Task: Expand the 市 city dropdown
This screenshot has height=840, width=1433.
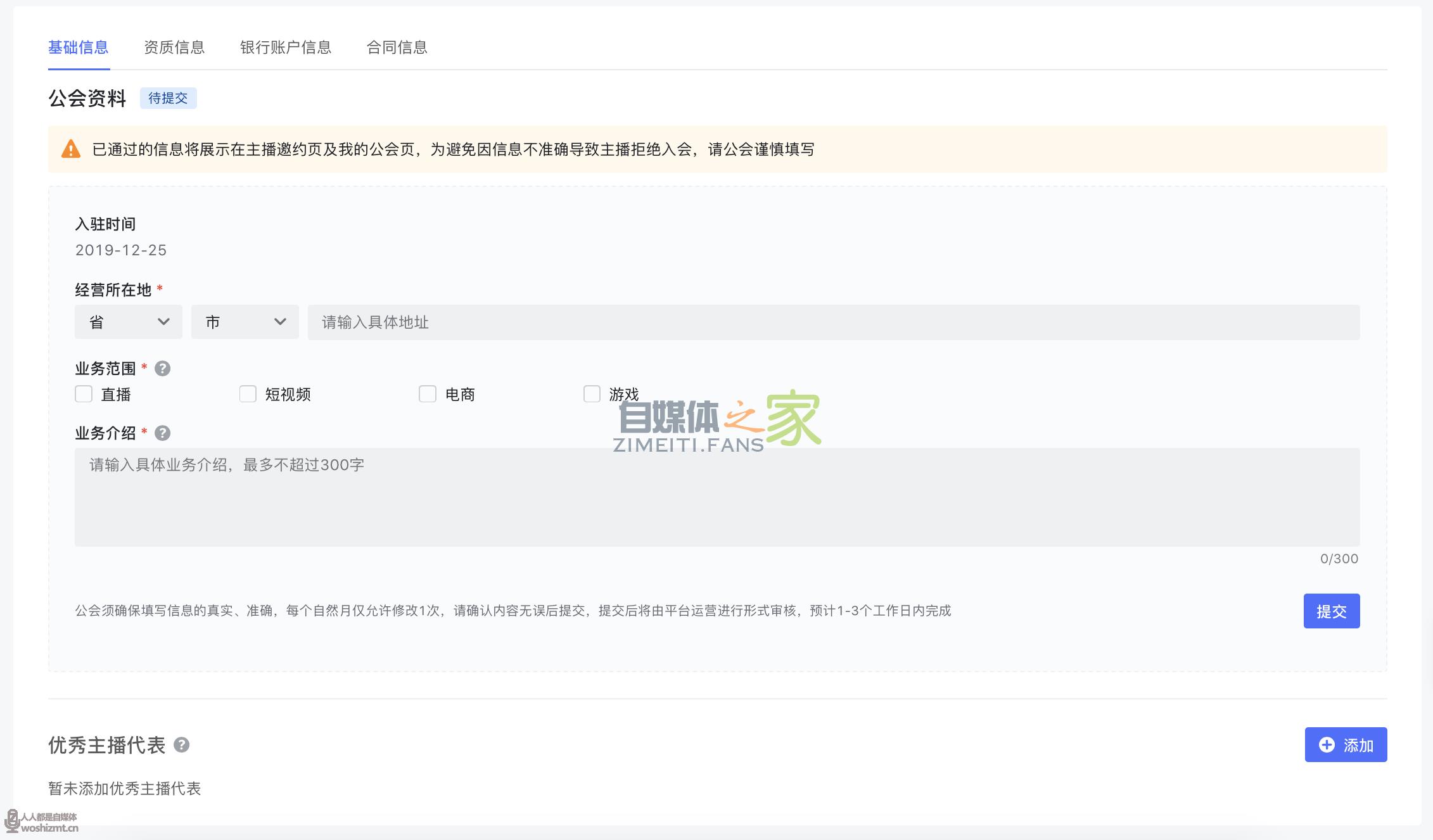Action: [245, 322]
